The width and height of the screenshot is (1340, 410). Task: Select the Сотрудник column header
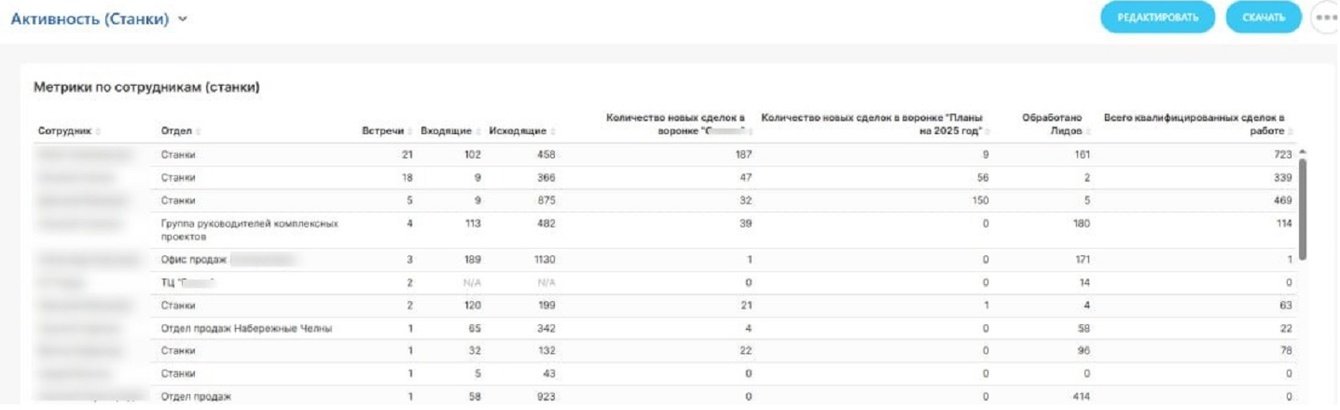tap(64, 132)
